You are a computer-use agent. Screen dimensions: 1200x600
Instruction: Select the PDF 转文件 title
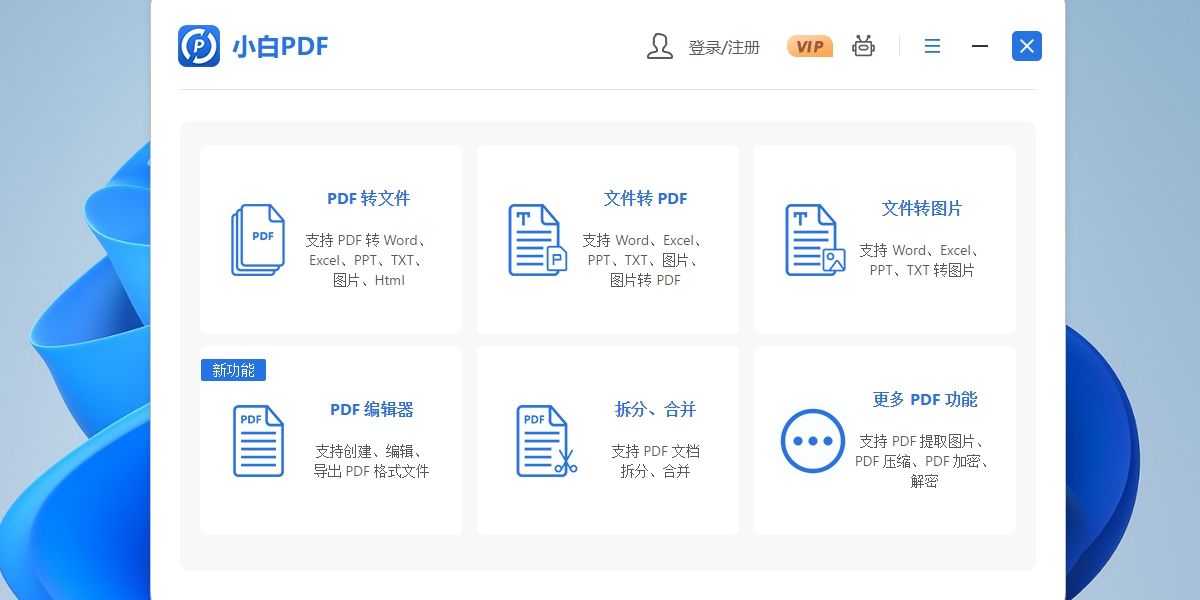[368, 198]
